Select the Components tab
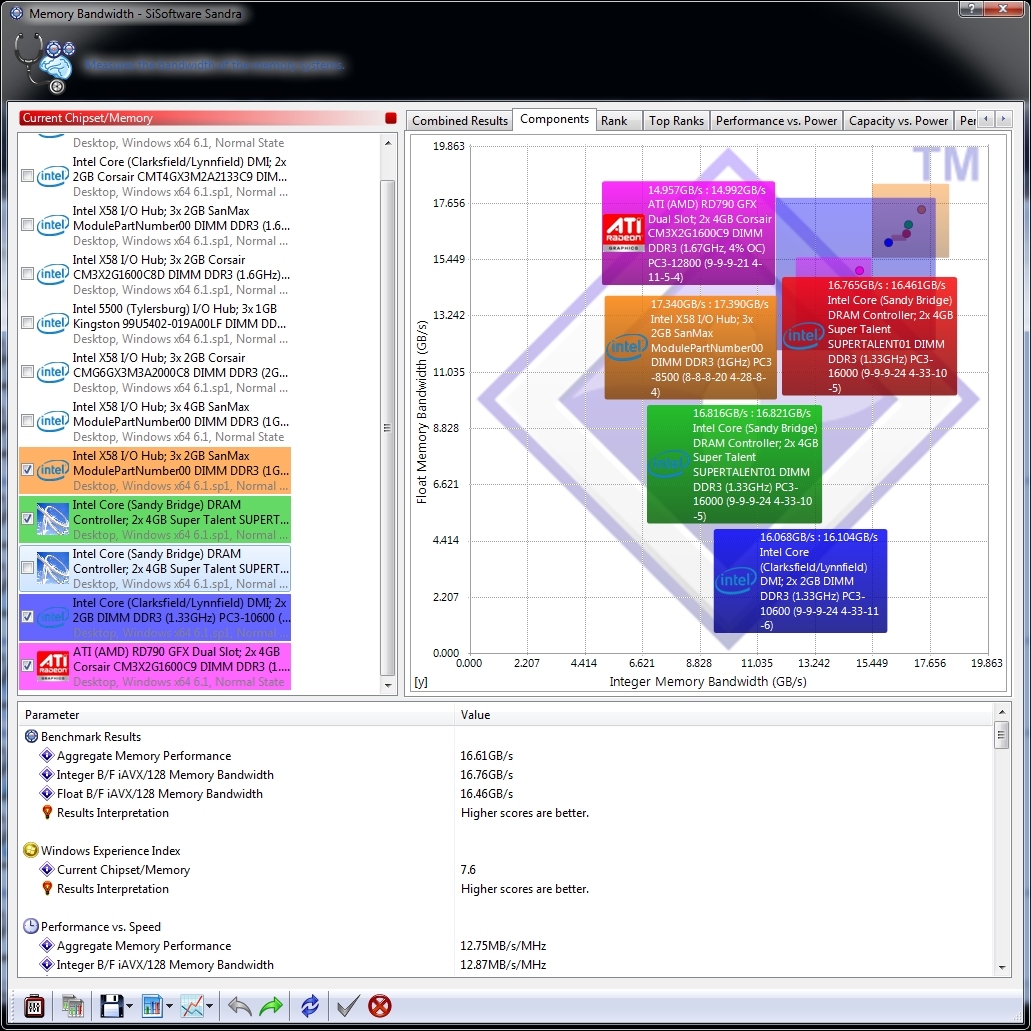The image size is (1031, 1031). pos(554,119)
